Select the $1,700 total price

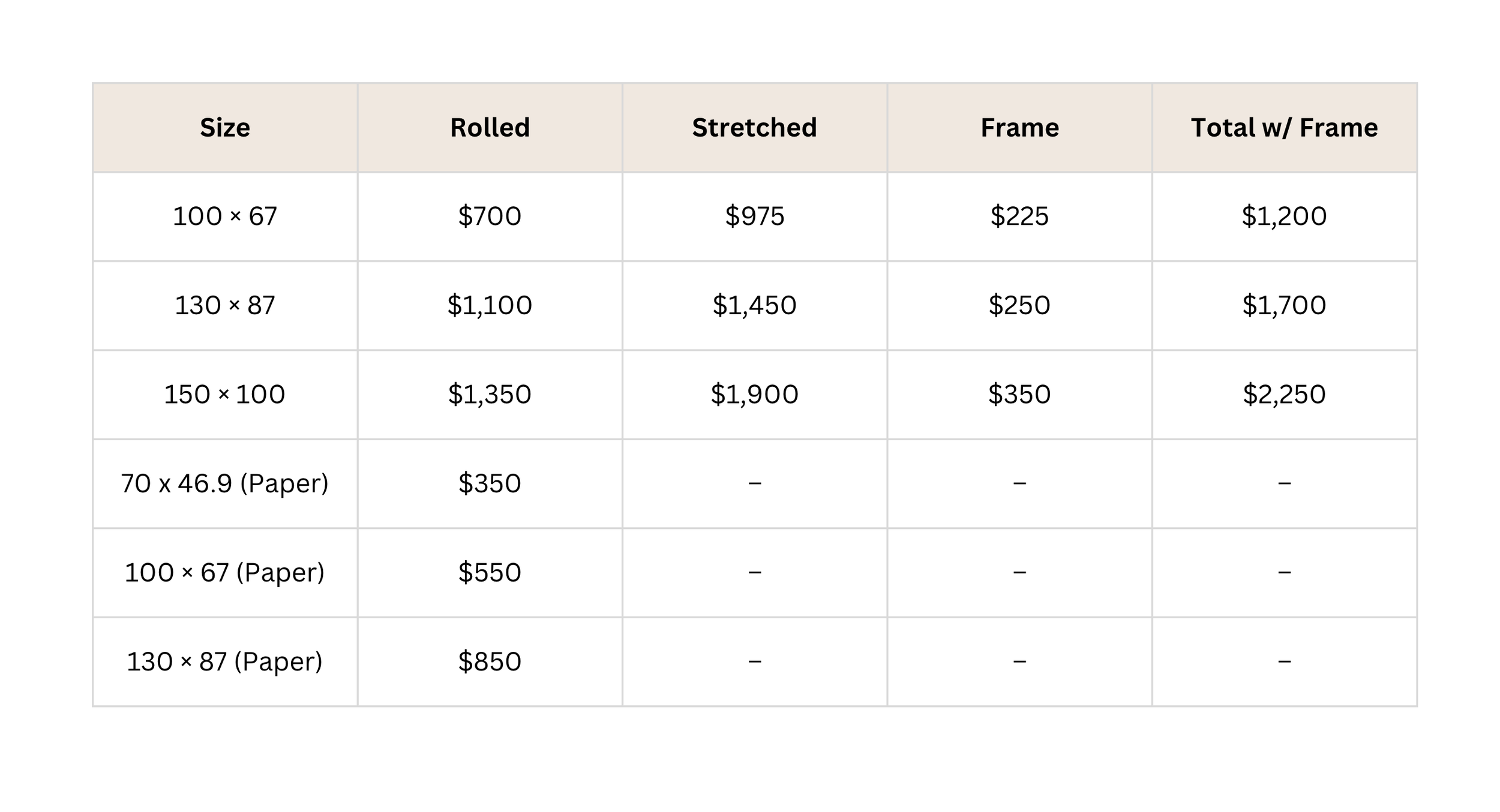(x=1284, y=306)
